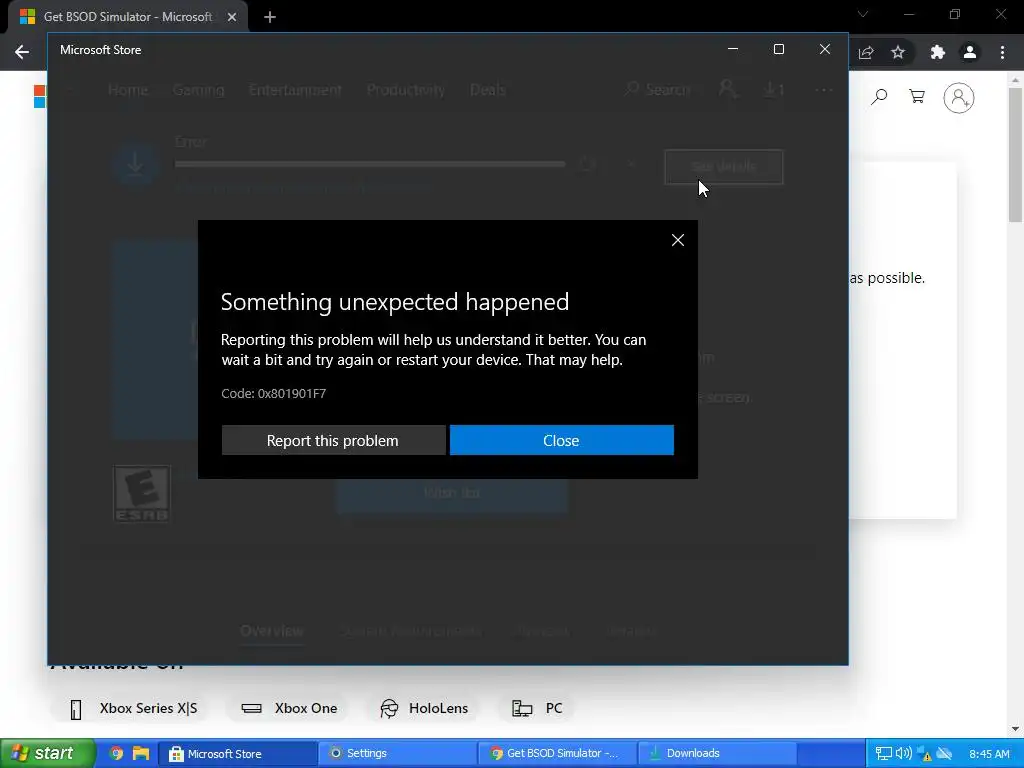Dismiss the error dialog using its X icon
1024x768 pixels.
(678, 240)
